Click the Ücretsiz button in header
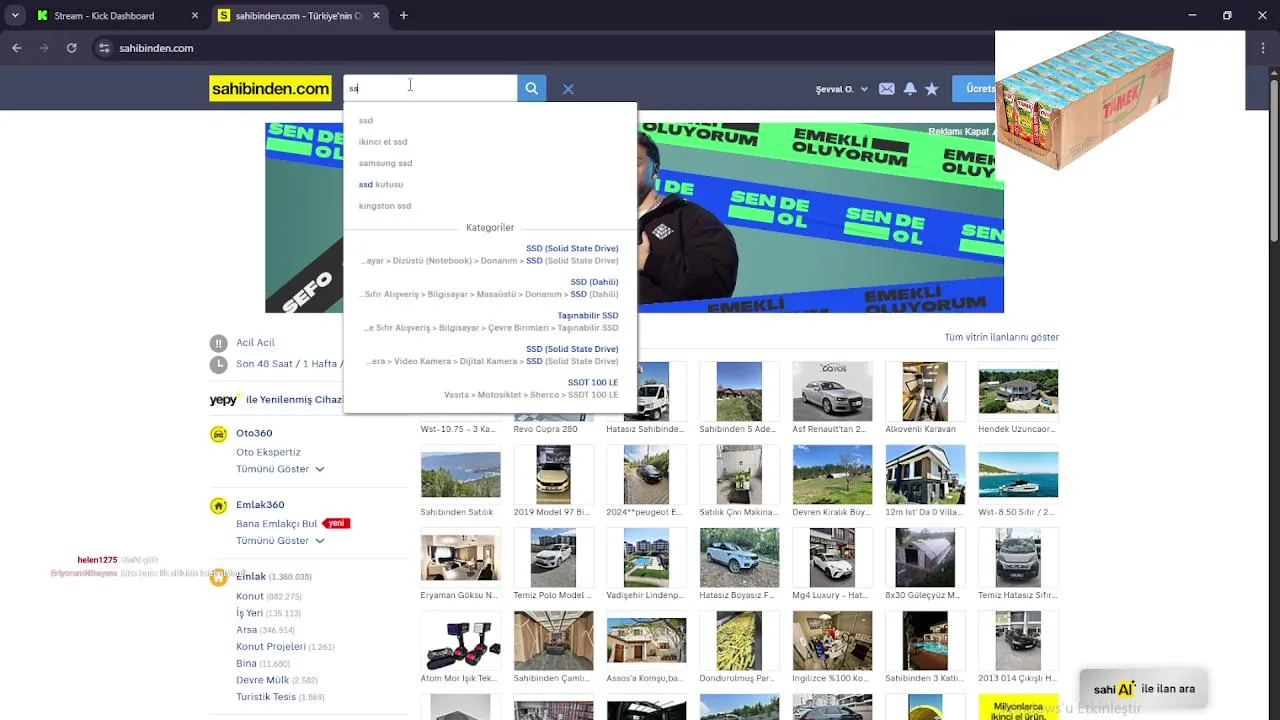The height and width of the screenshot is (720, 1280). click(974, 89)
